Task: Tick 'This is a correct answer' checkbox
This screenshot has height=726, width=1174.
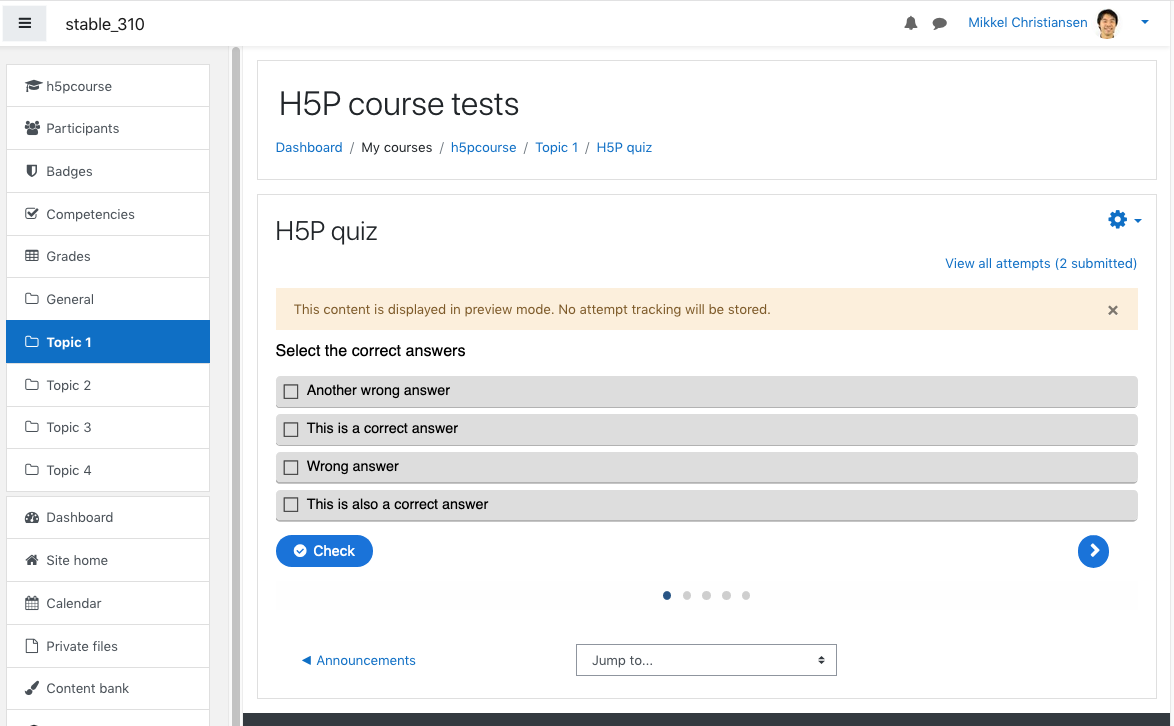Action: tap(291, 430)
